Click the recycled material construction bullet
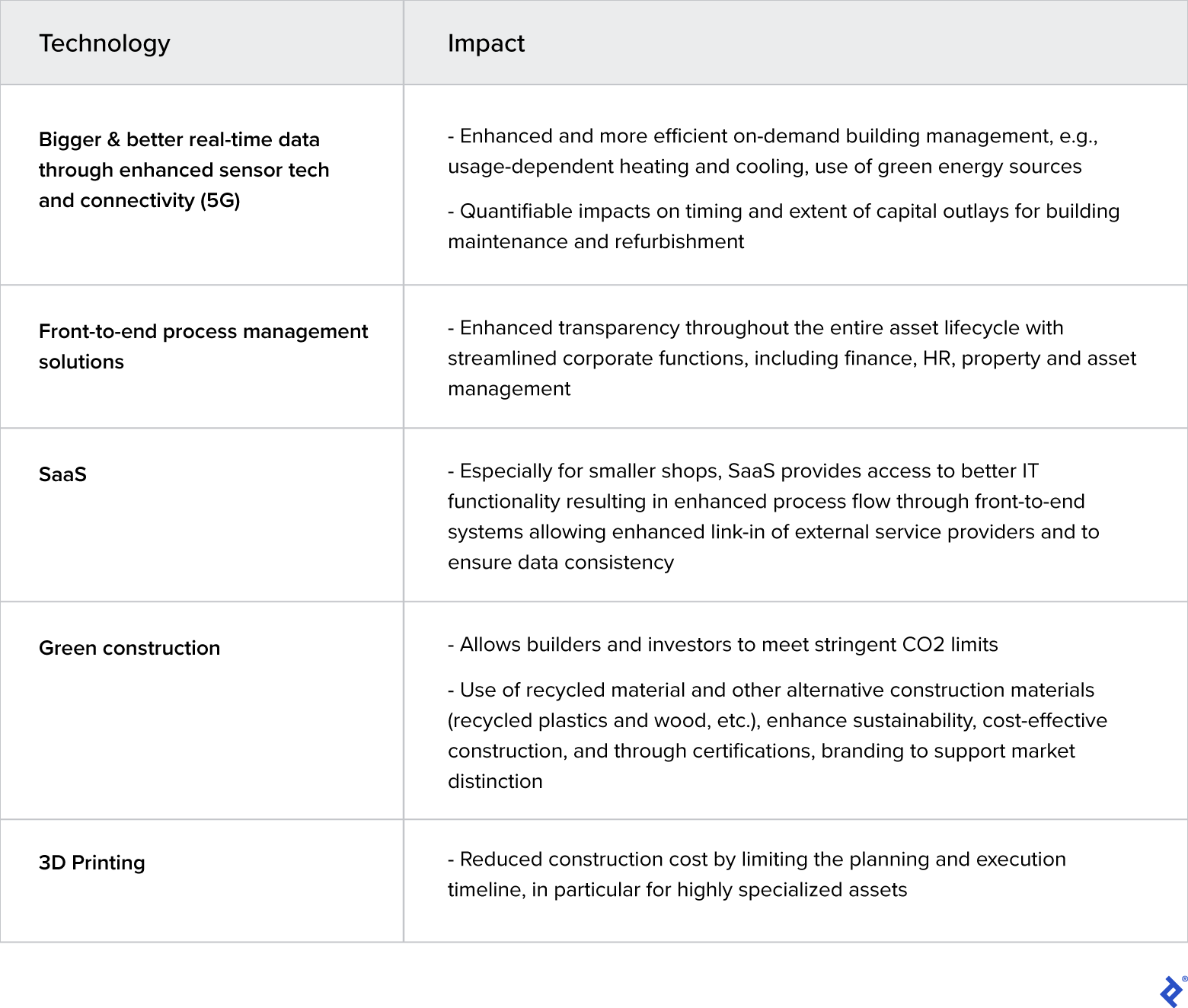1188x1008 pixels. pyautogui.click(x=778, y=735)
